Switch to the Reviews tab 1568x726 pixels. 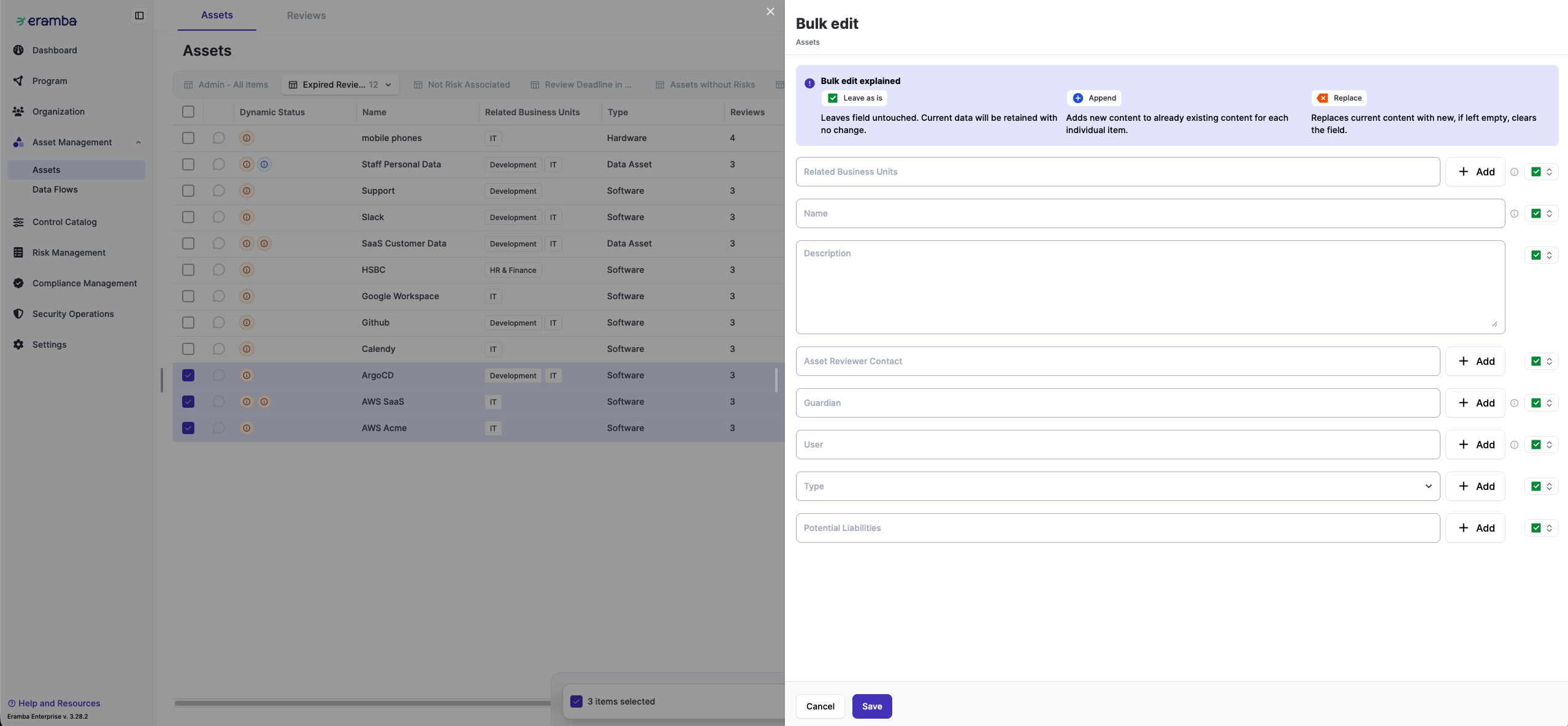pos(306,16)
